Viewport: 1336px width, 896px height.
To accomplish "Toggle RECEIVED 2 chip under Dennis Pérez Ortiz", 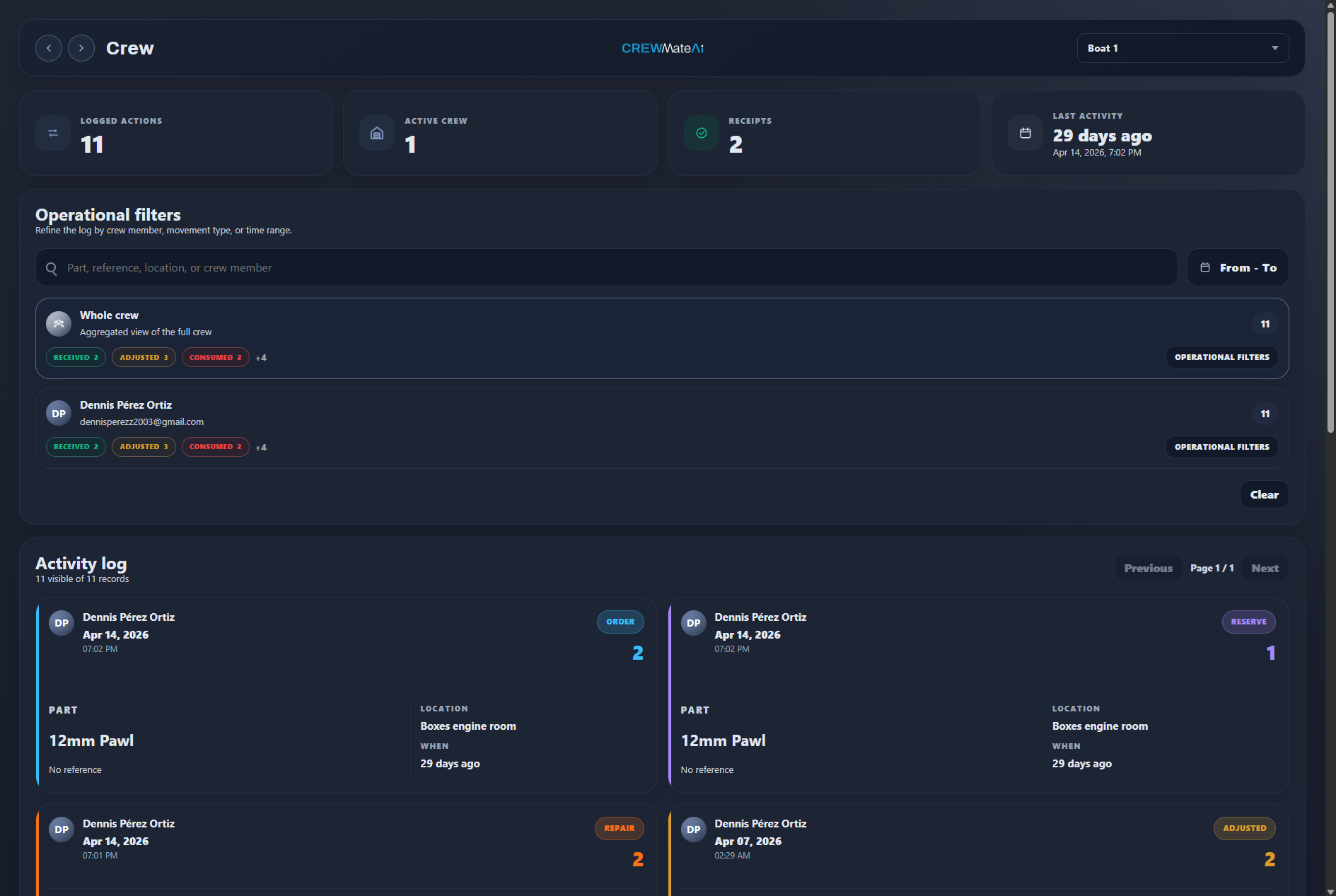I will point(76,447).
